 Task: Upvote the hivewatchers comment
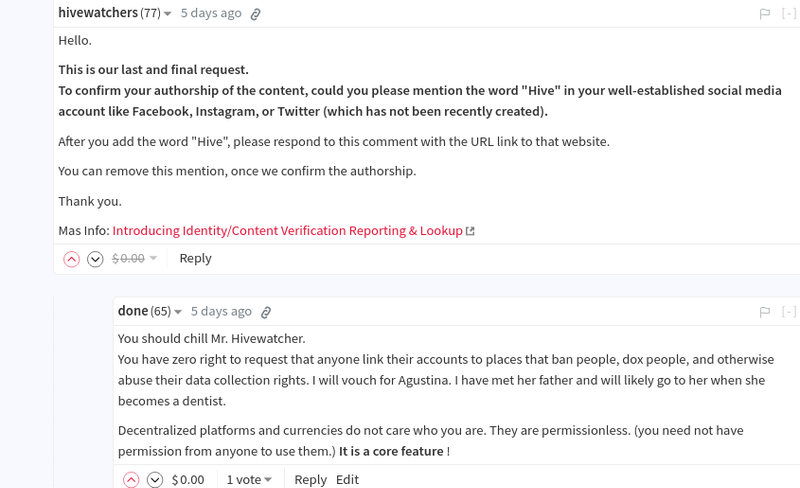[x=71, y=259]
